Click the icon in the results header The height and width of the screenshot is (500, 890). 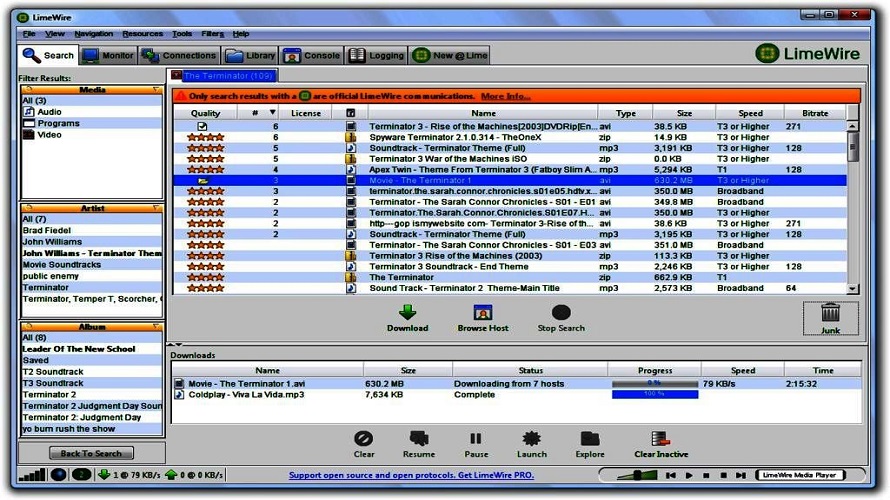pyautogui.click(x=351, y=113)
